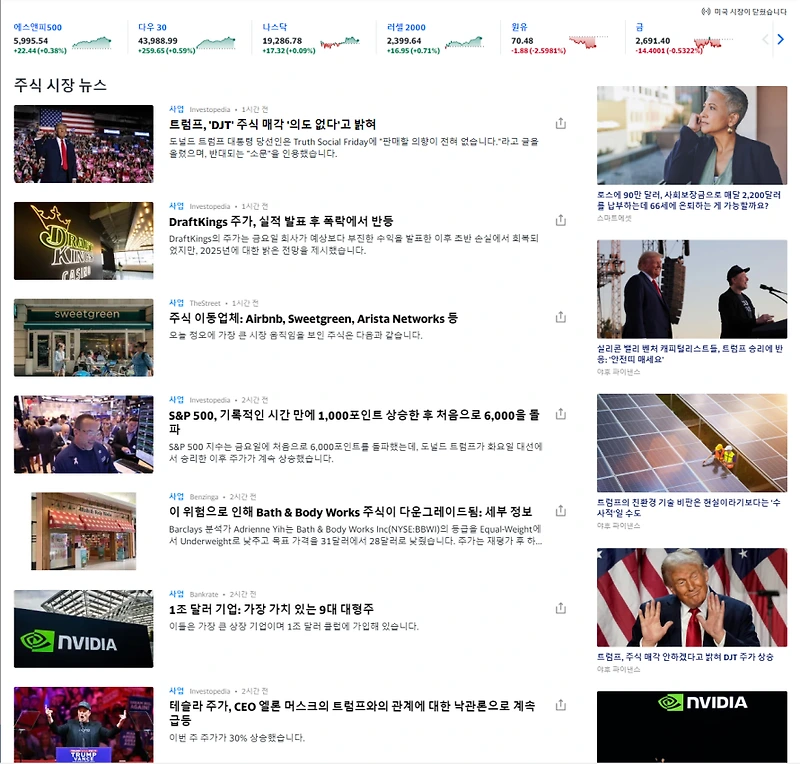
Task: Click the 주식 시장 뉴스 section heading
Action: [x=60, y=85]
